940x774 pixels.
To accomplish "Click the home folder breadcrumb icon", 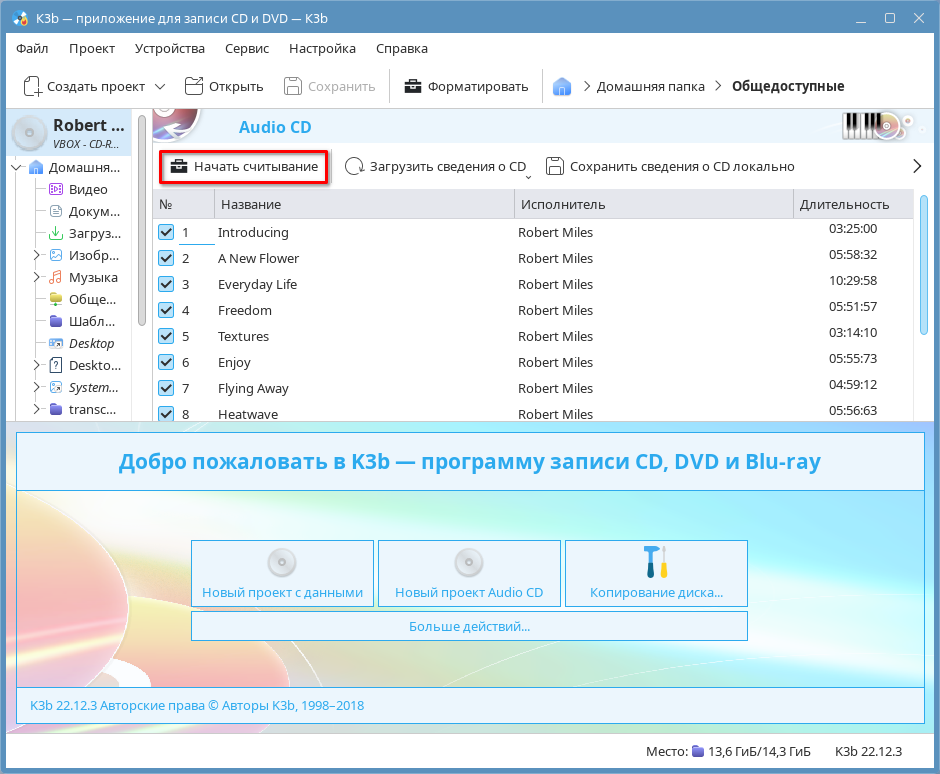I will pyautogui.click(x=562, y=86).
